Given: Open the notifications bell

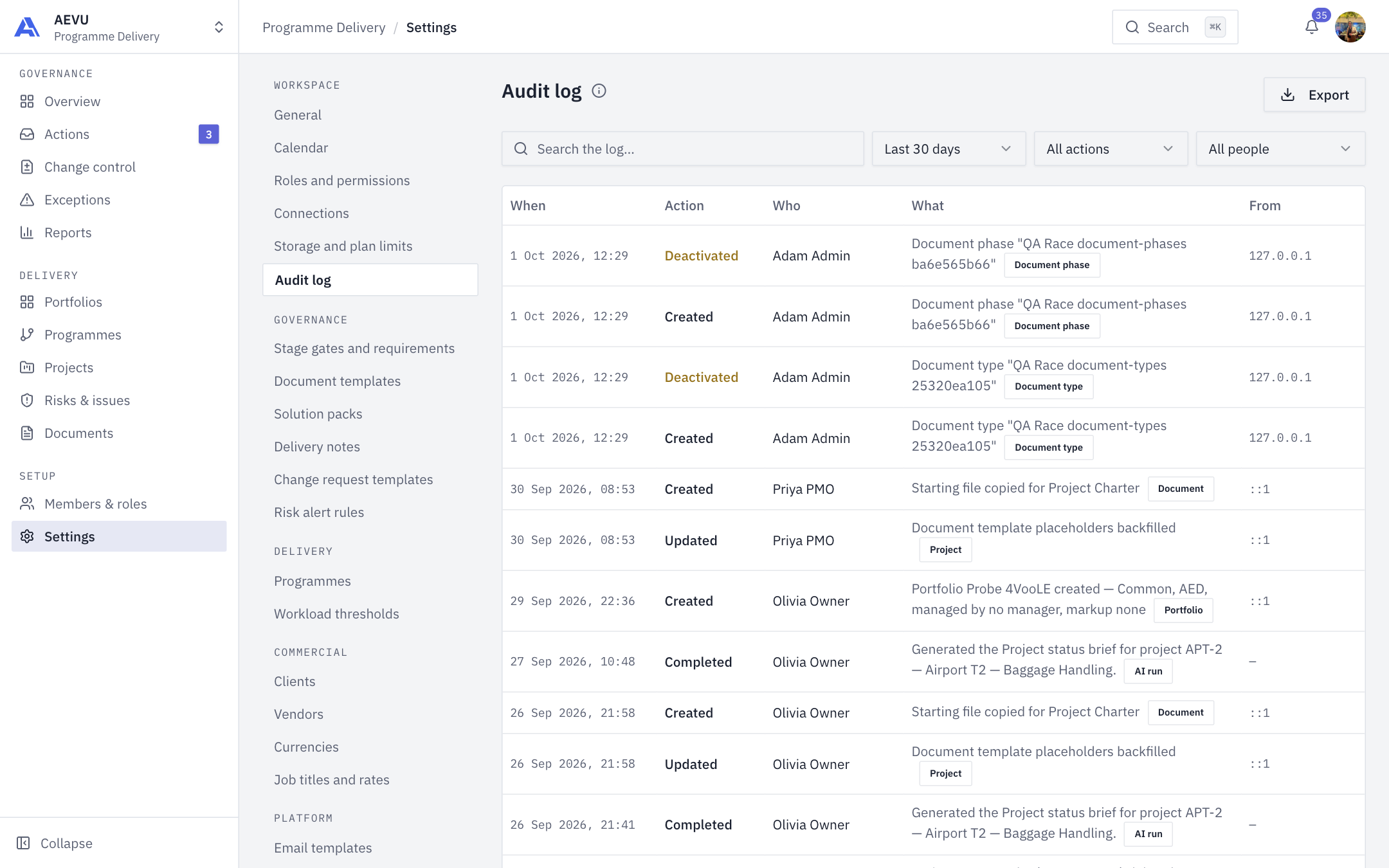Looking at the screenshot, I should [x=1312, y=27].
